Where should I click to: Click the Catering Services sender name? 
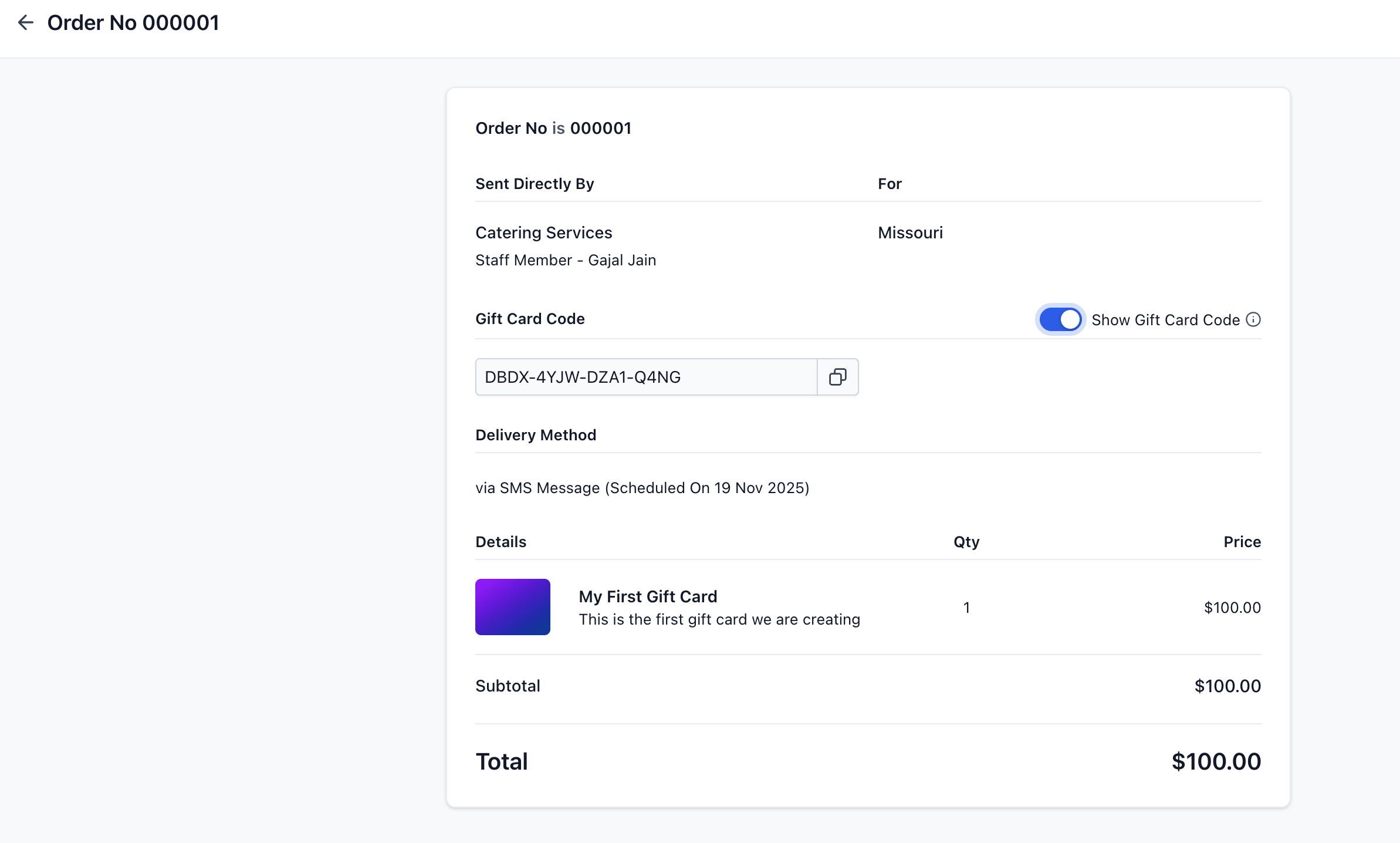pos(543,232)
